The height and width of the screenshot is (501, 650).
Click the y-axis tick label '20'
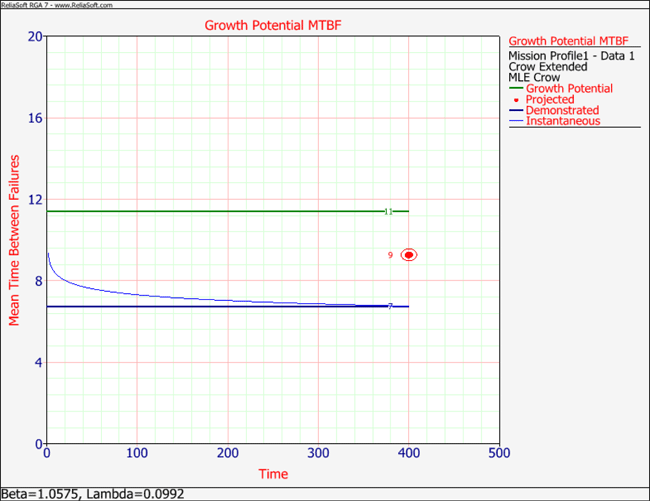35,36
